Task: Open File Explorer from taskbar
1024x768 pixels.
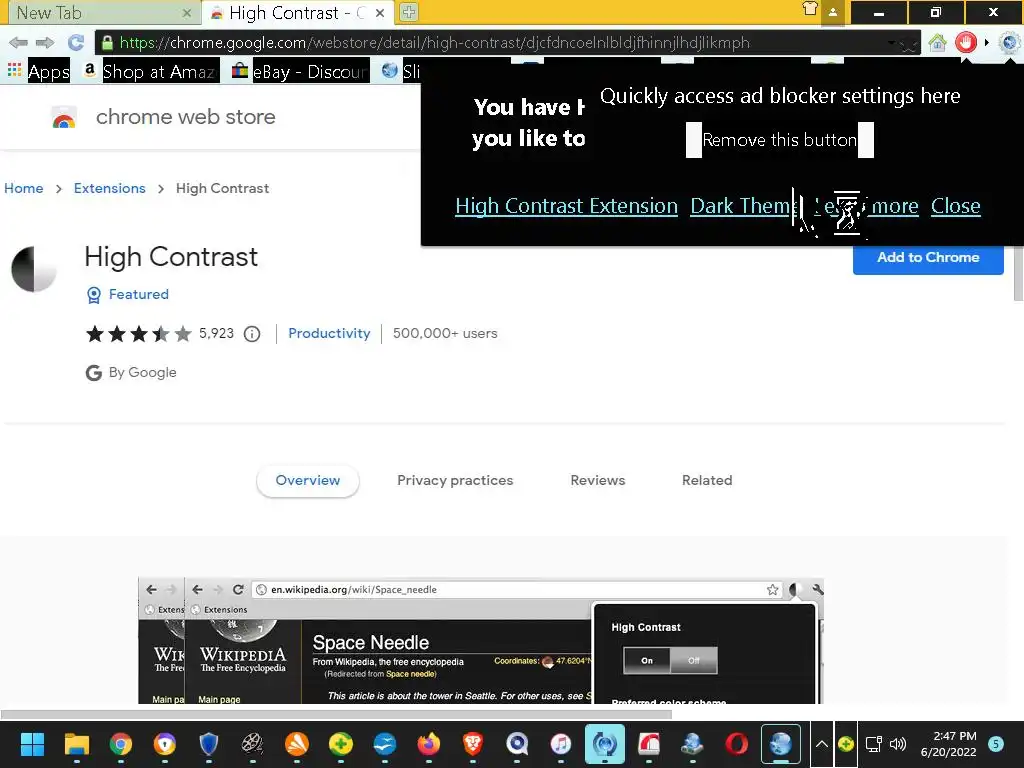Action: pos(76,744)
